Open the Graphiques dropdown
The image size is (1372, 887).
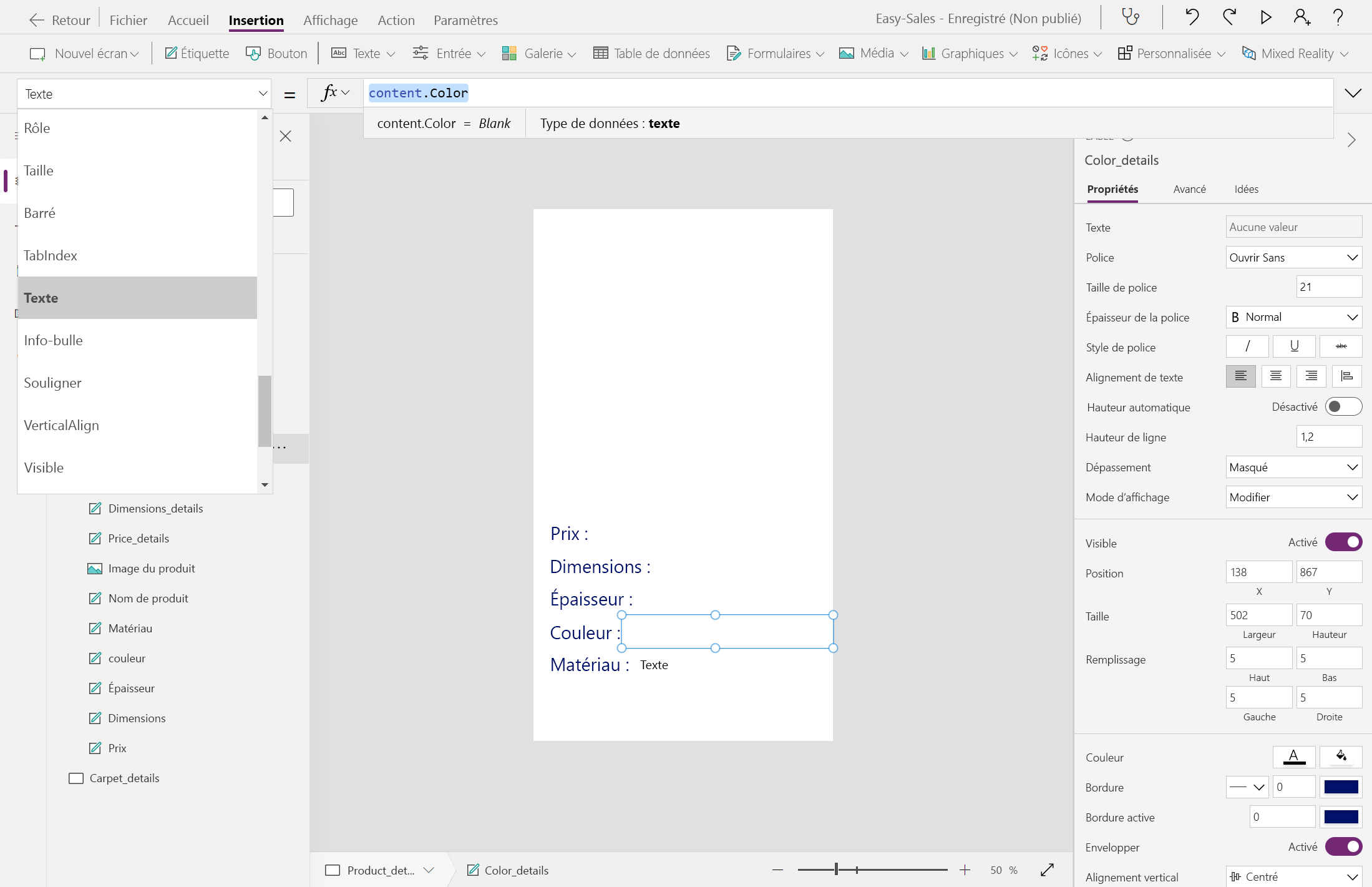[x=970, y=54]
